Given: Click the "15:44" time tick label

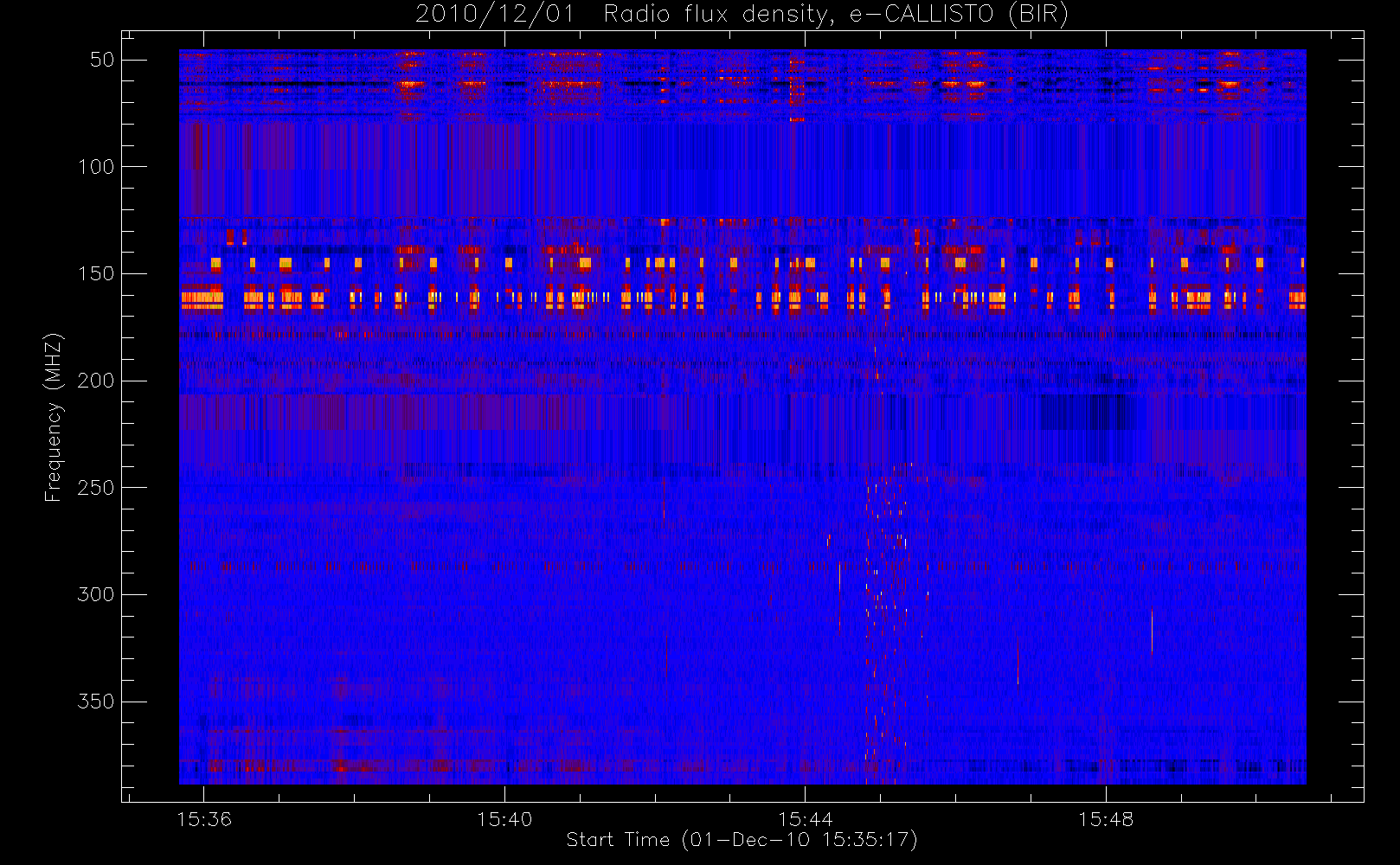Looking at the screenshot, I should (805, 819).
